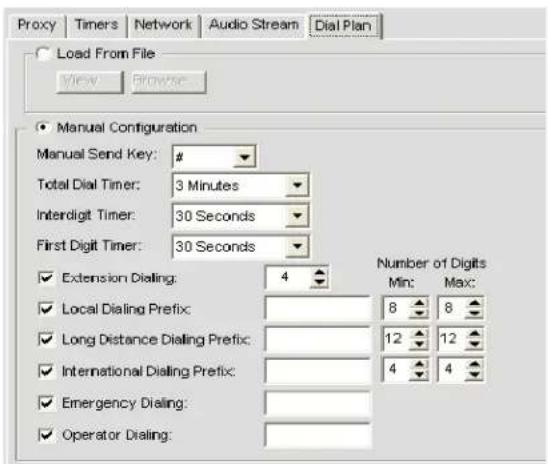Open the Manual Send Key dropdown
548x464 pixels.
point(244,157)
